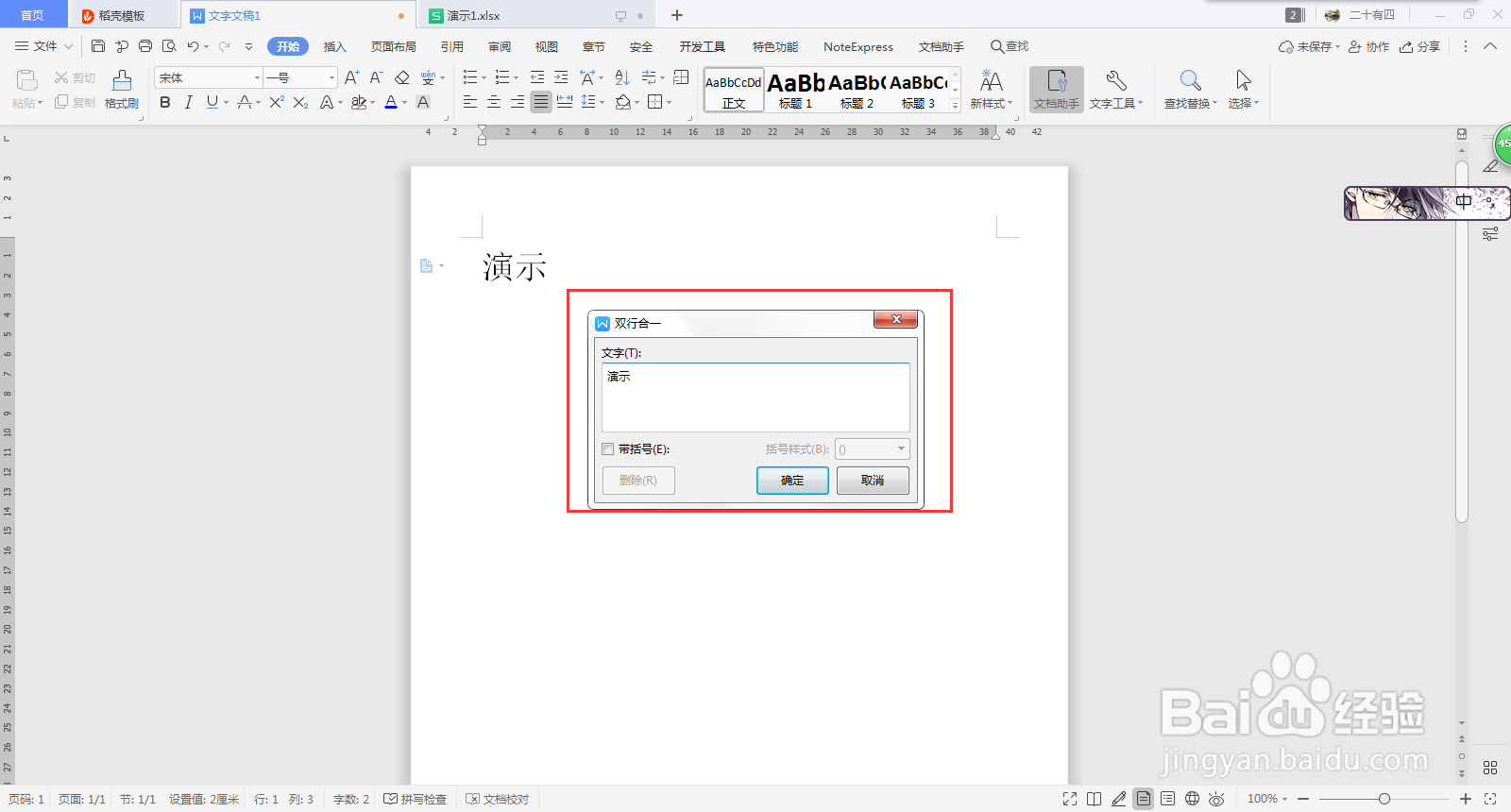Image resolution: width=1511 pixels, height=812 pixels.
Task: Open zoom percentage 100% dropdown
Action: tap(1267, 799)
